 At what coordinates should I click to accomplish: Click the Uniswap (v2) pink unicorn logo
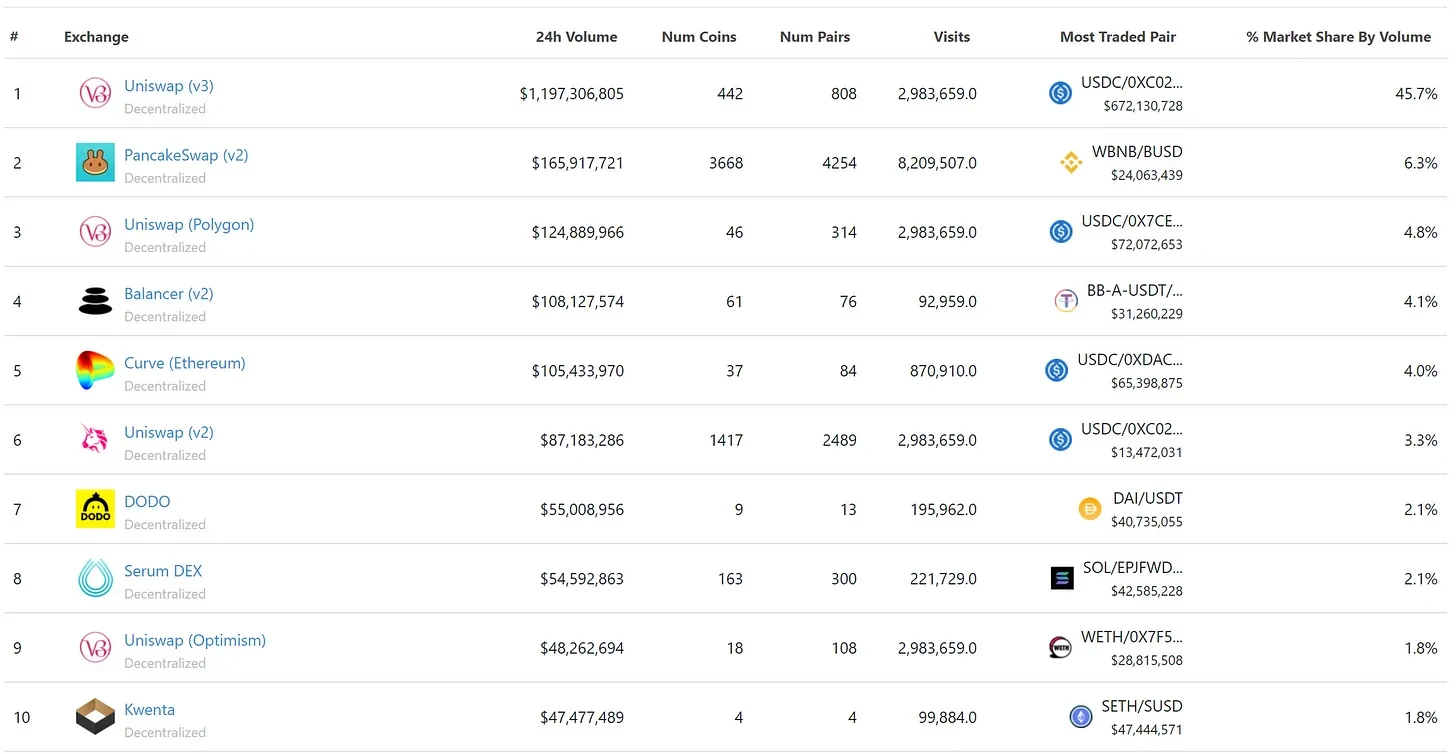coord(95,439)
